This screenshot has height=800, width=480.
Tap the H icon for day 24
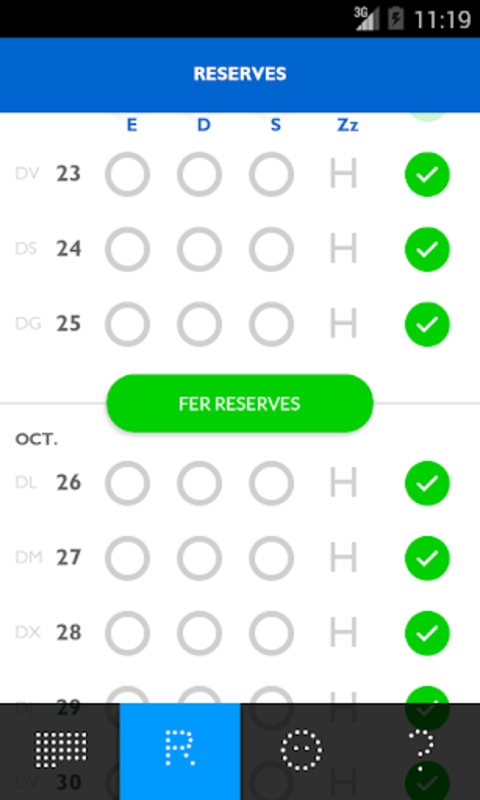tap(343, 249)
